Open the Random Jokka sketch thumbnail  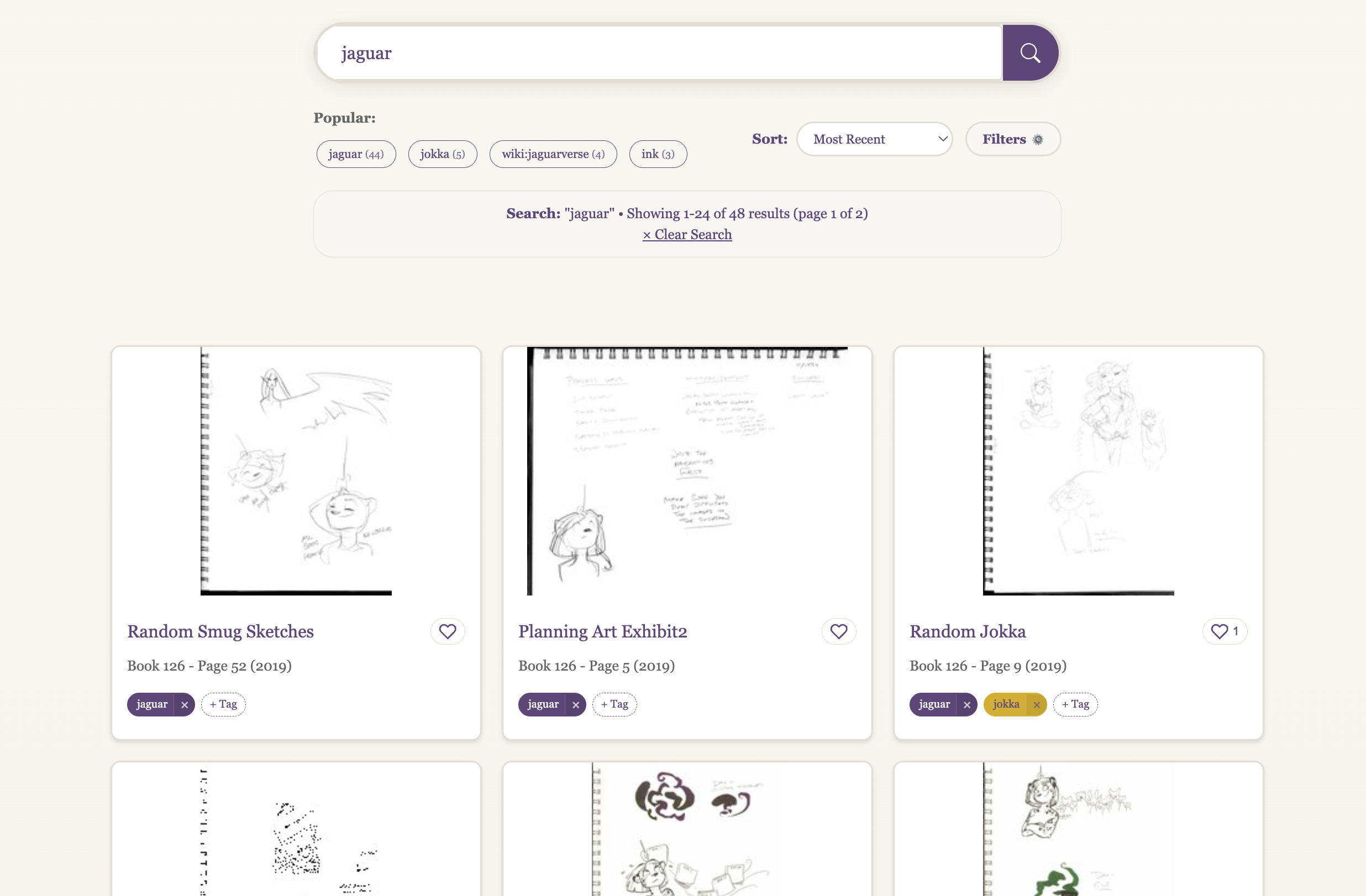coord(1078,471)
